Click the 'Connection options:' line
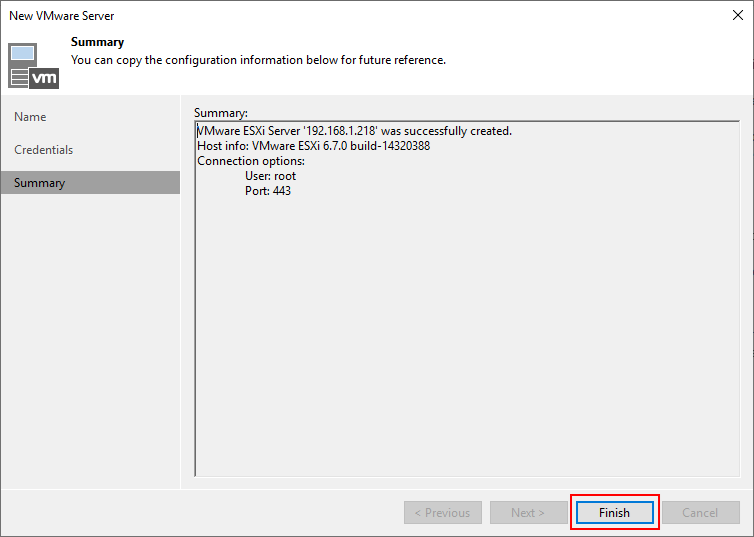This screenshot has width=754, height=537. click(251, 161)
